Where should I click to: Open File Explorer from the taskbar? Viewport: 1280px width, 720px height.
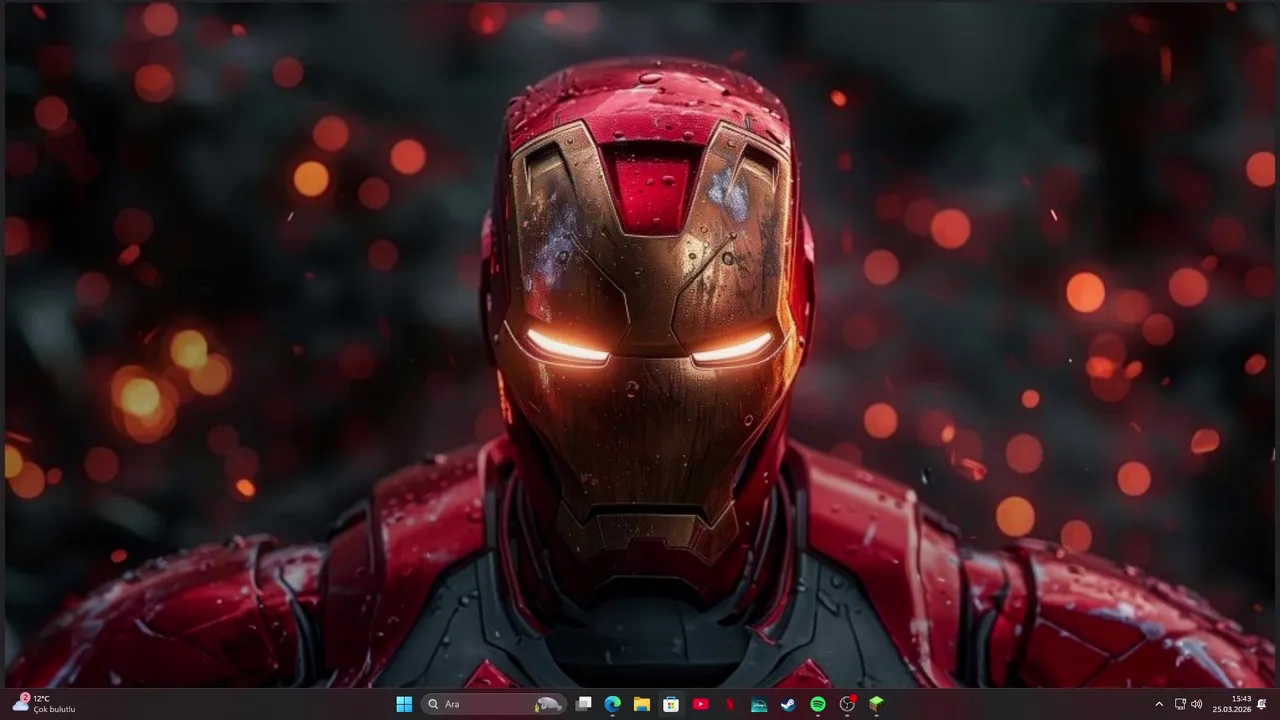[x=642, y=704]
